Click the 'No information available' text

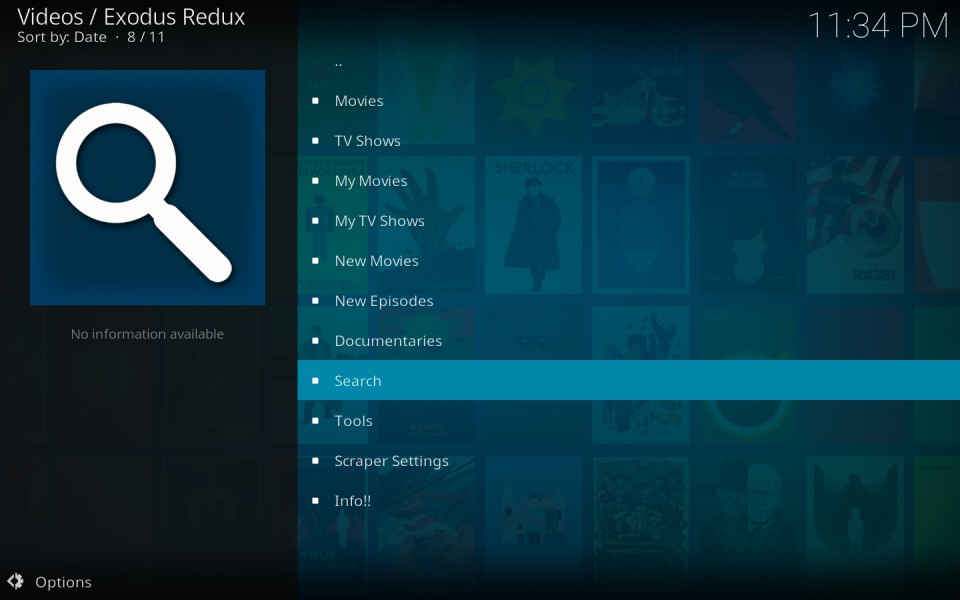click(148, 334)
